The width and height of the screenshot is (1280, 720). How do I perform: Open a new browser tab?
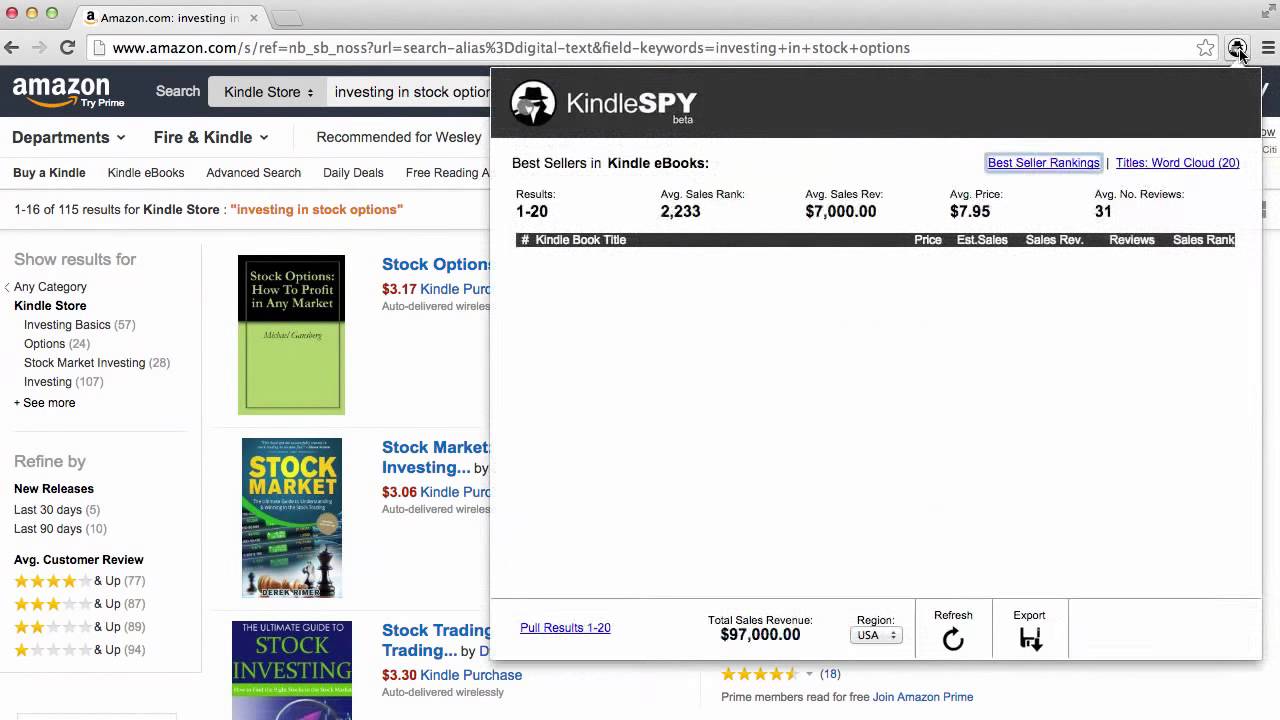287,18
